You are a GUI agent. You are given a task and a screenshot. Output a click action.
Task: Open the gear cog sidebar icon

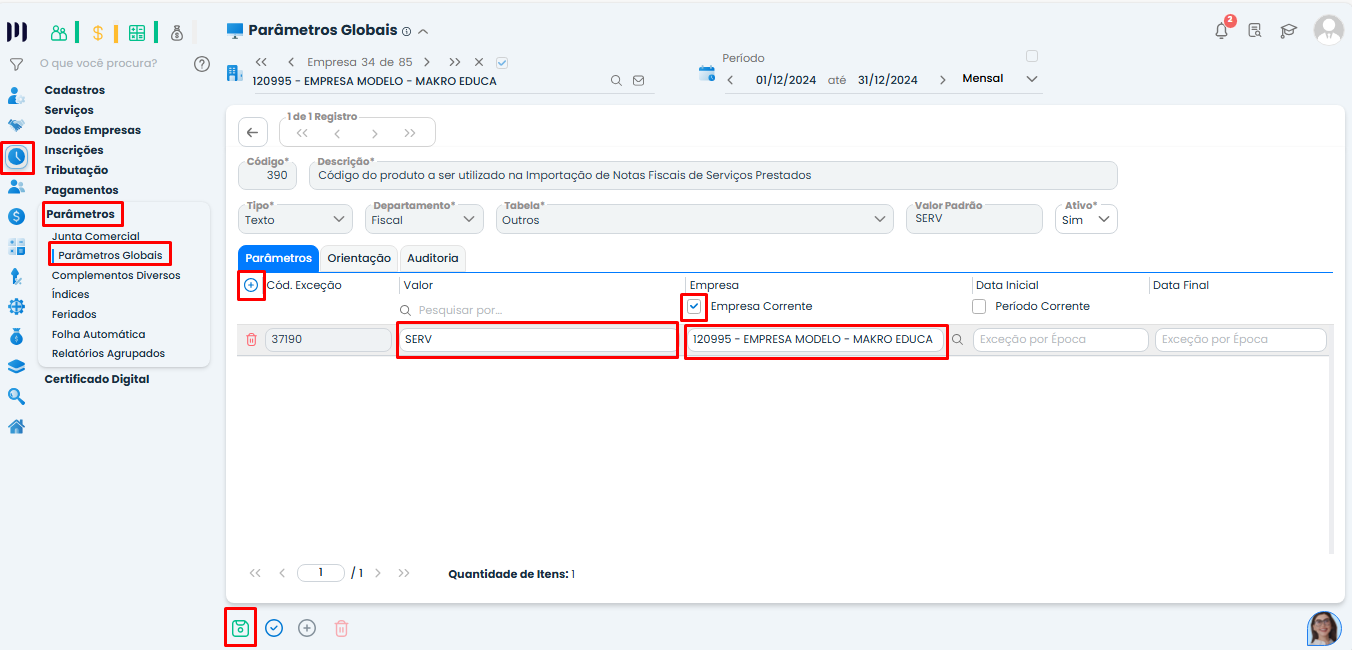(16, 306)
